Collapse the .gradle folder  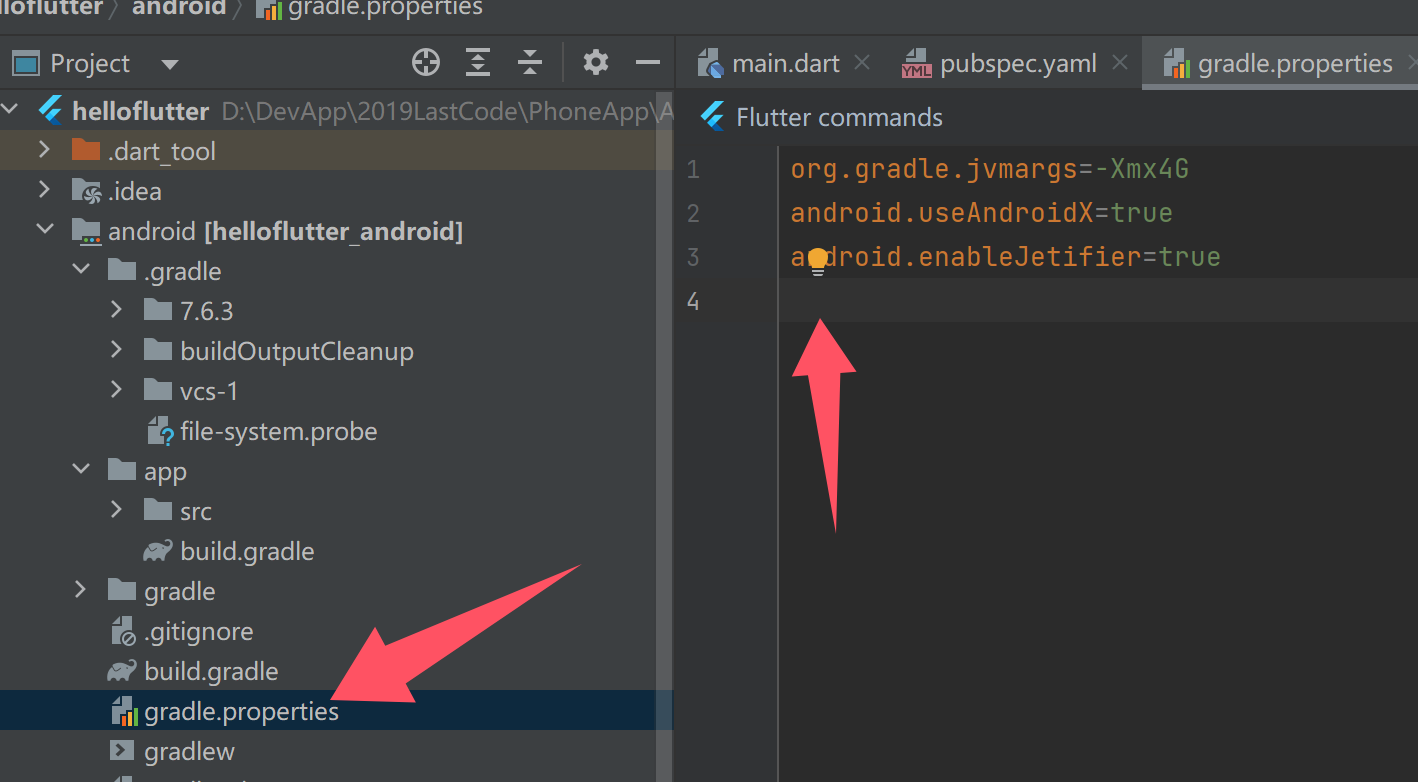click(80, 270)
